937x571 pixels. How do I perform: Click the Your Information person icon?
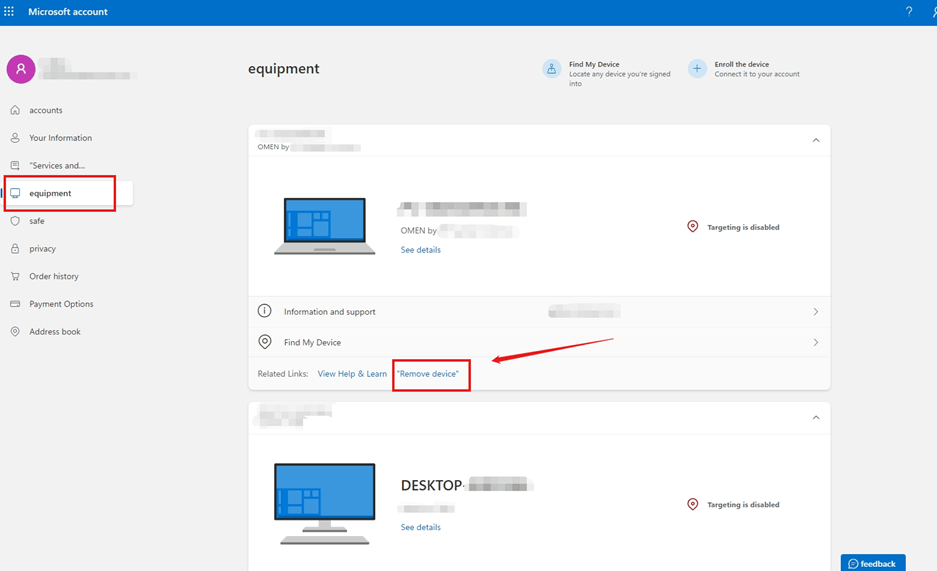(15, 137)
